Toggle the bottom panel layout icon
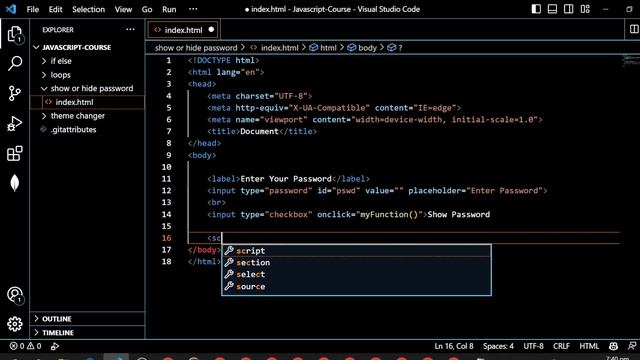 pyautogui.click(x=552, y=9)
